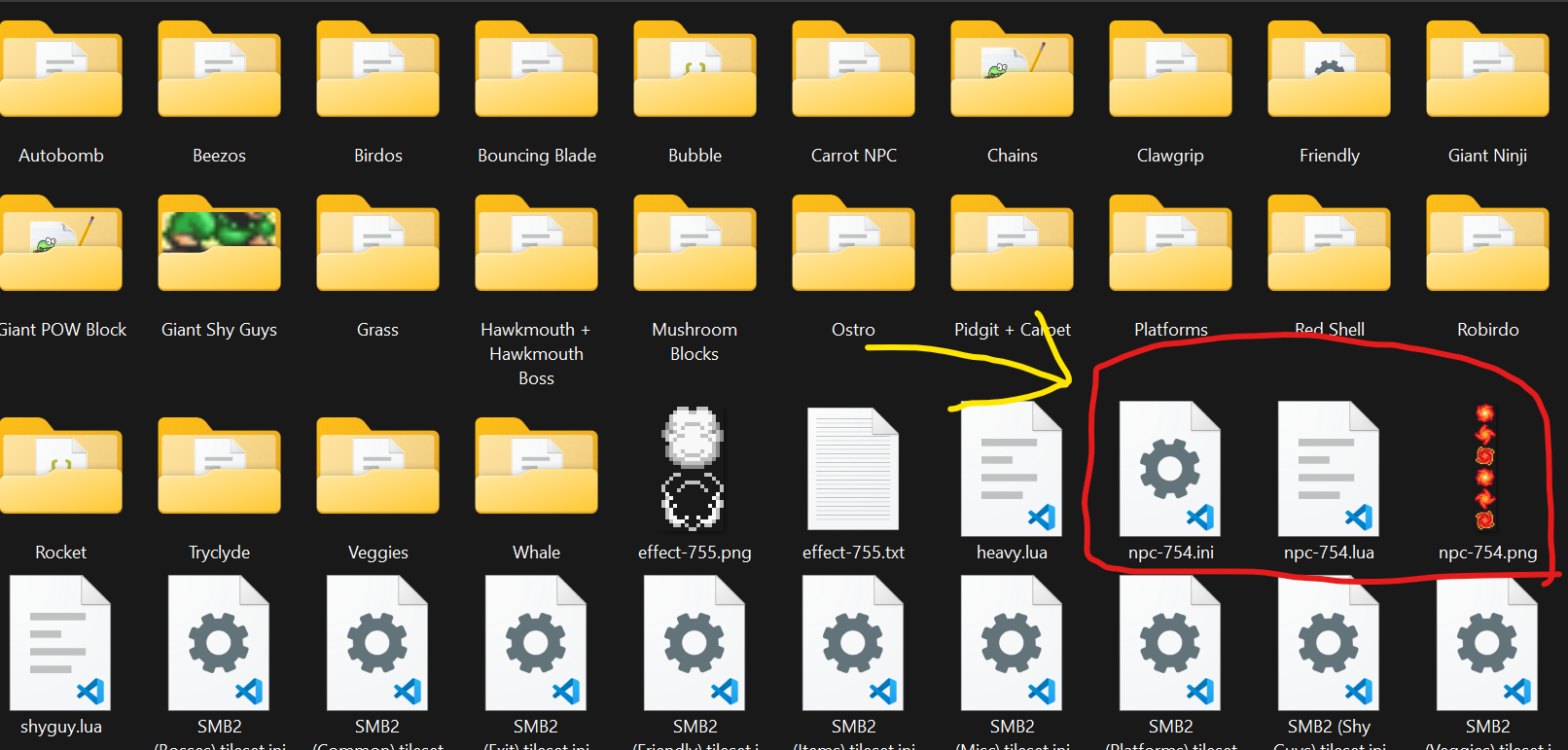
Task: Click the Bubble folder icon
Action: [x=695, y=70]
